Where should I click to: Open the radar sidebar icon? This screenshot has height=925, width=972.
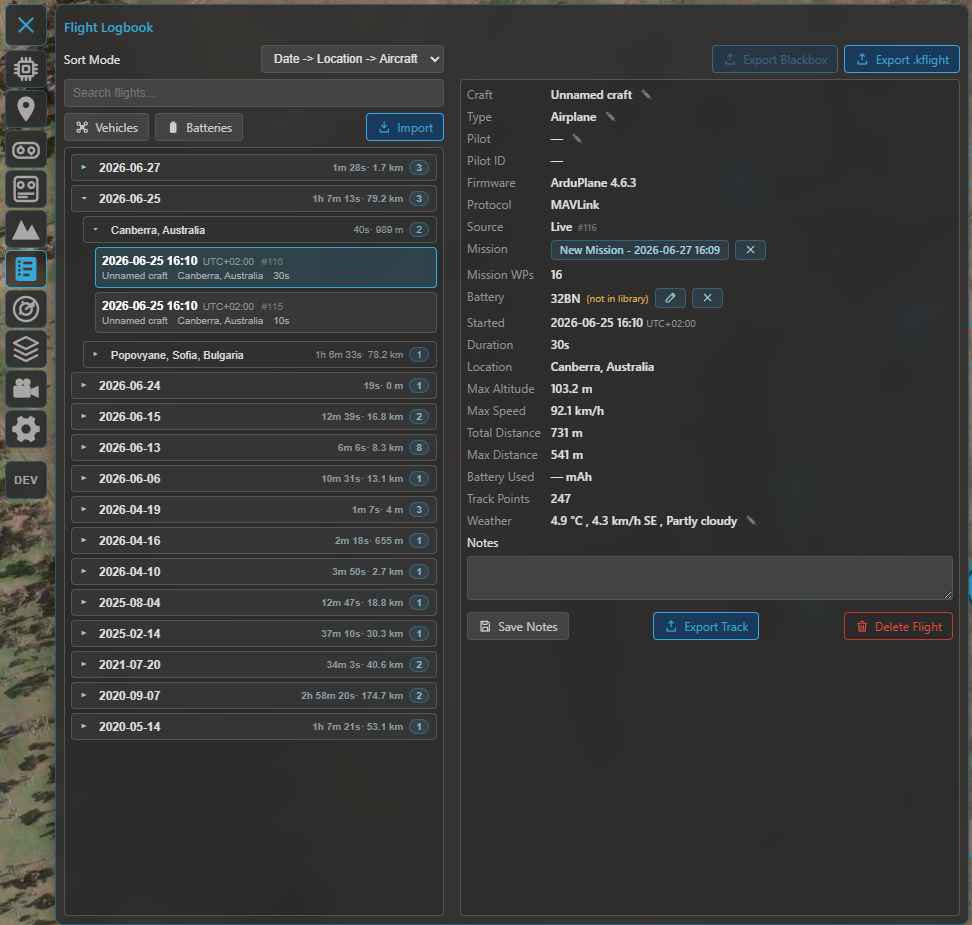pos(25,309)
